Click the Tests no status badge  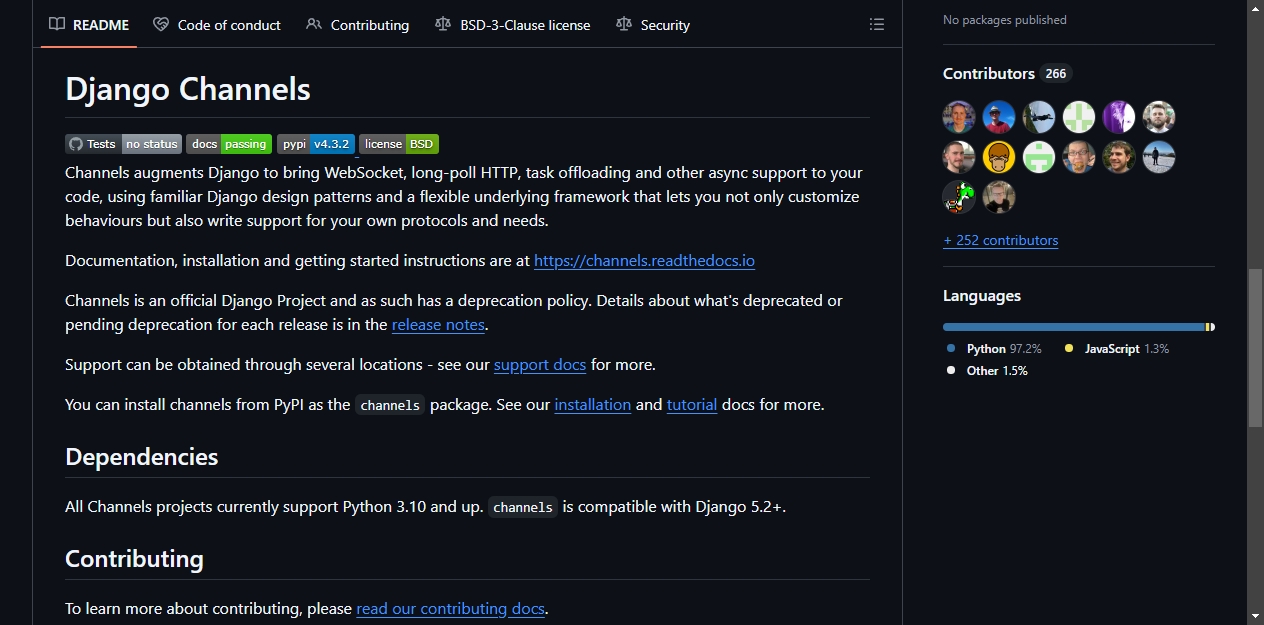pos(123,144)
